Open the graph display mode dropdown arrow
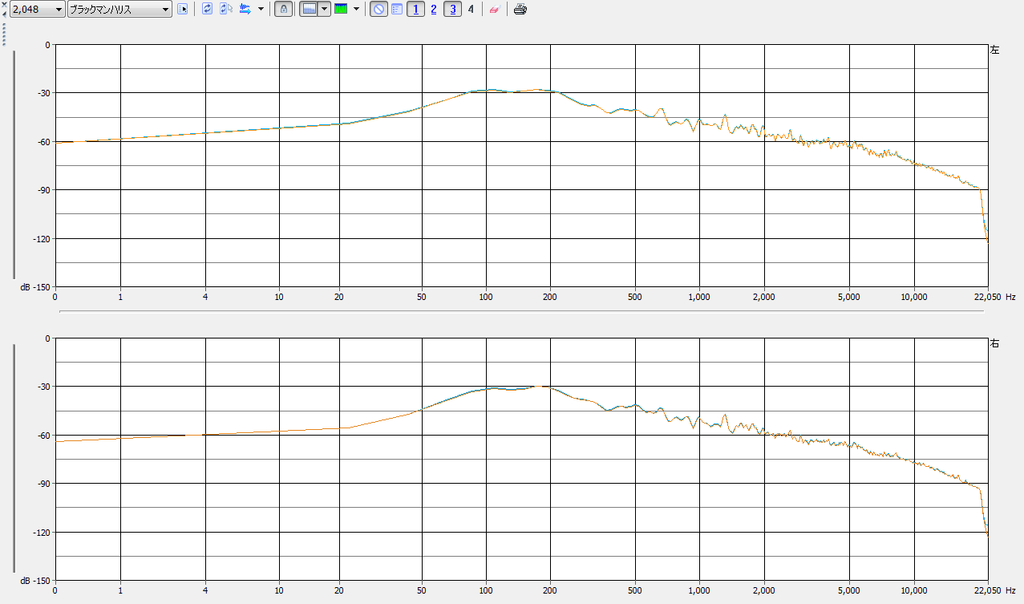The image size is (1024, 604). (324, 9)
